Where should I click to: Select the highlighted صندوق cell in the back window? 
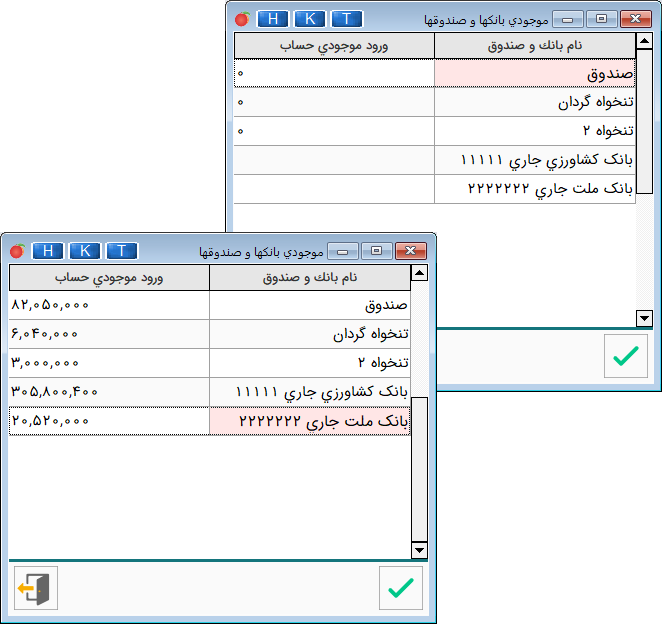(x=534, y=73)
